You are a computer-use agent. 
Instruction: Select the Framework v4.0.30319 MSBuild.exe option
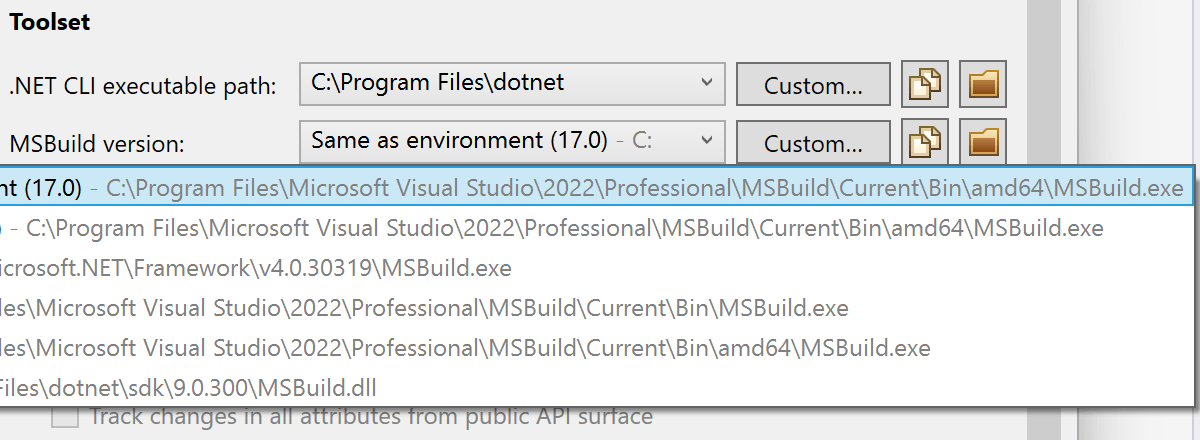[256, 268]
